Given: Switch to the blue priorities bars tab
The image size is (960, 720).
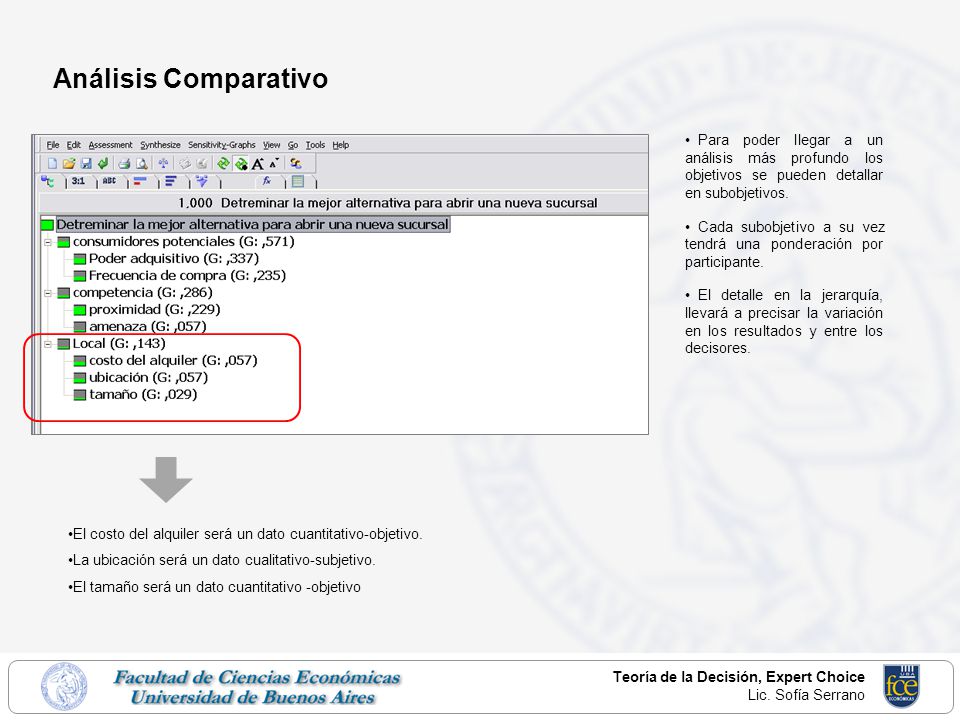Looking at the screenshot, I should 171,181.
